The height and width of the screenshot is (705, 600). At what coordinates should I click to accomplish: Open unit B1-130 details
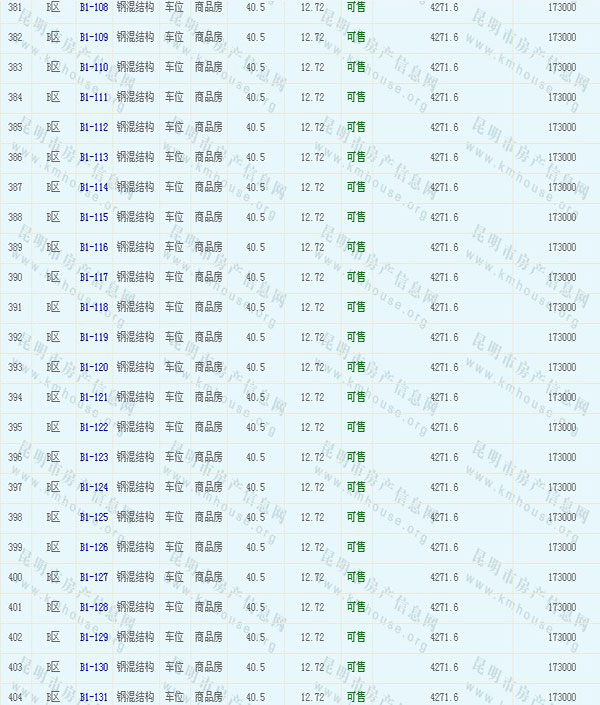coord(94,667)
